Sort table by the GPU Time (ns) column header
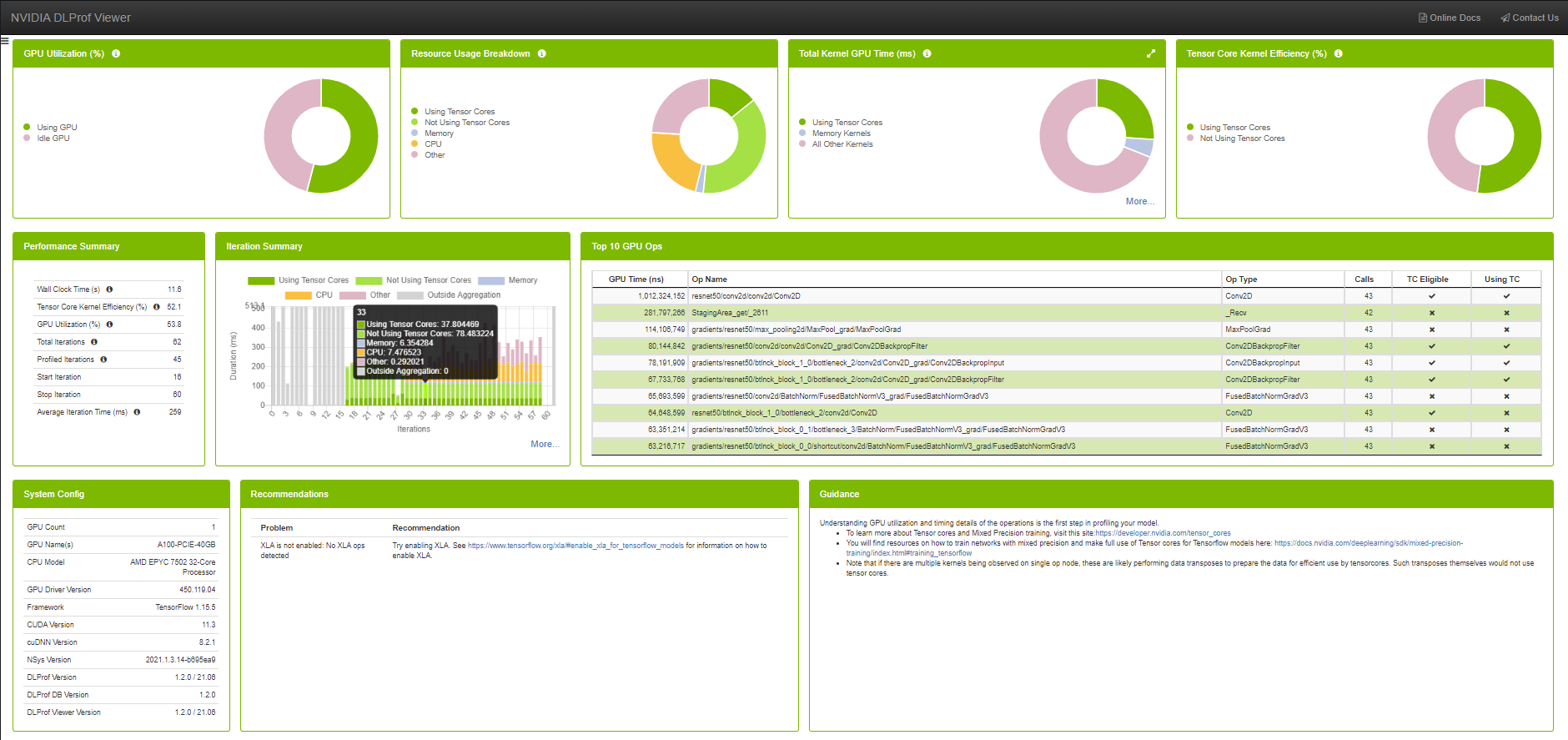 636,279
